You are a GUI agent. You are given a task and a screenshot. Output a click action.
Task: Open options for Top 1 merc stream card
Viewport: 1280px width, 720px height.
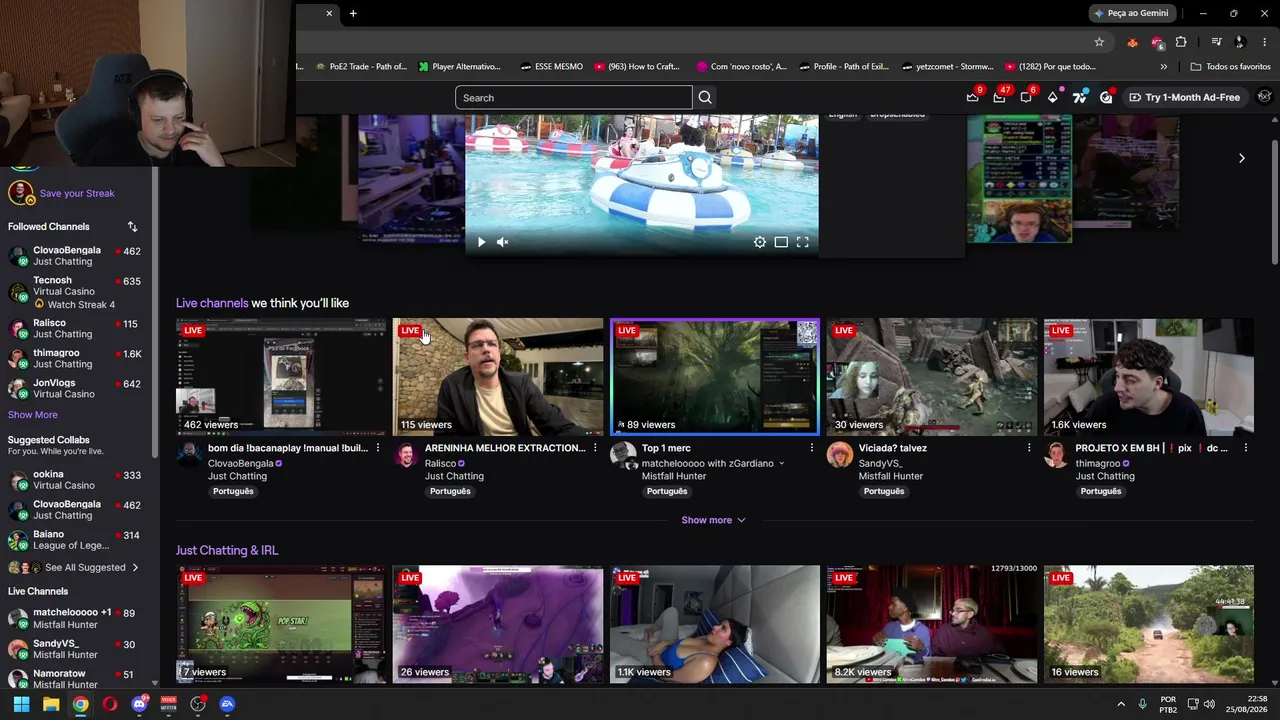pyautogui.click(x=811, y=448)
